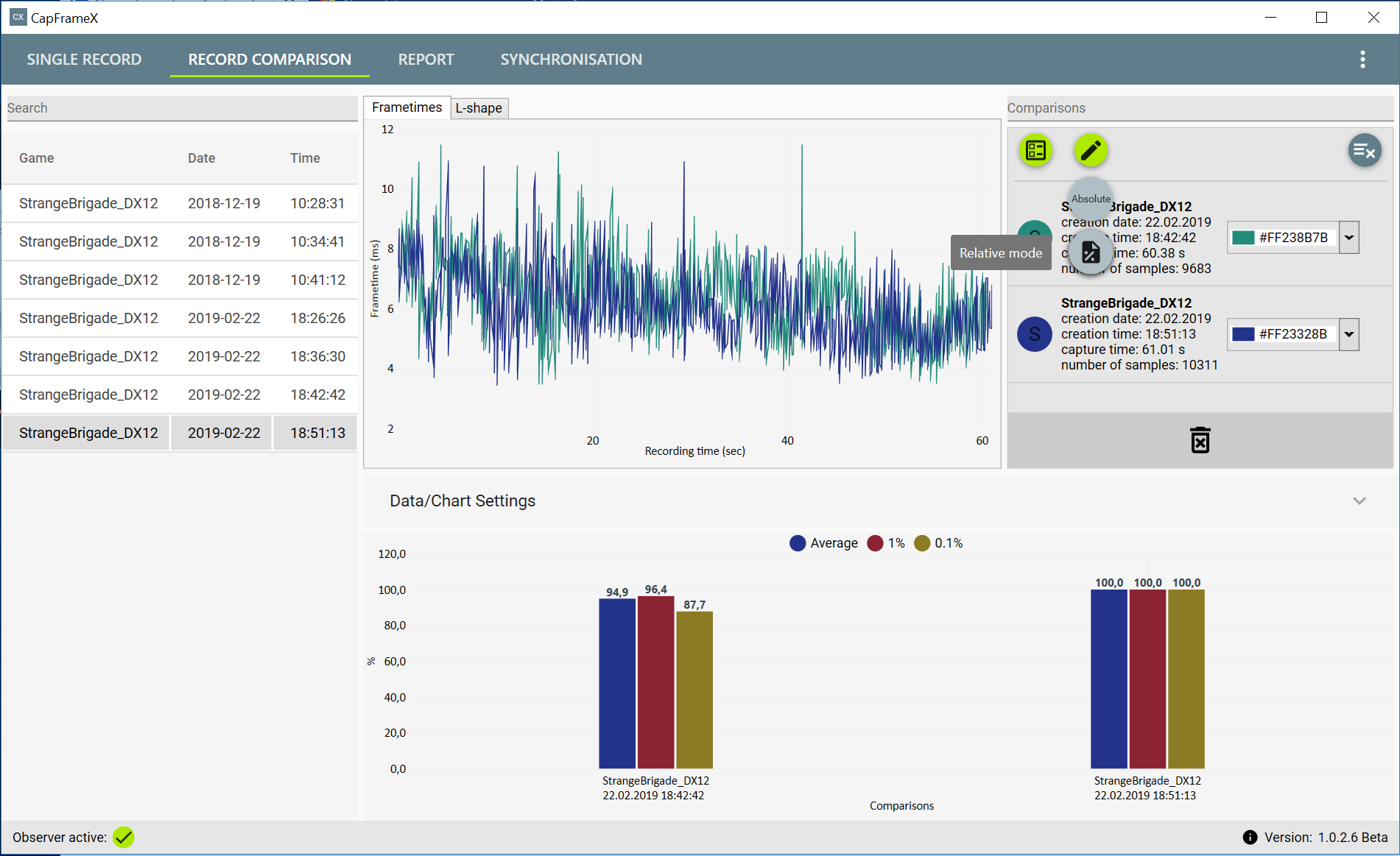Screen dimensions: 1400x856
Task: Click the trash delete icon in Comparisons
Action: [x=1200, y=440]
